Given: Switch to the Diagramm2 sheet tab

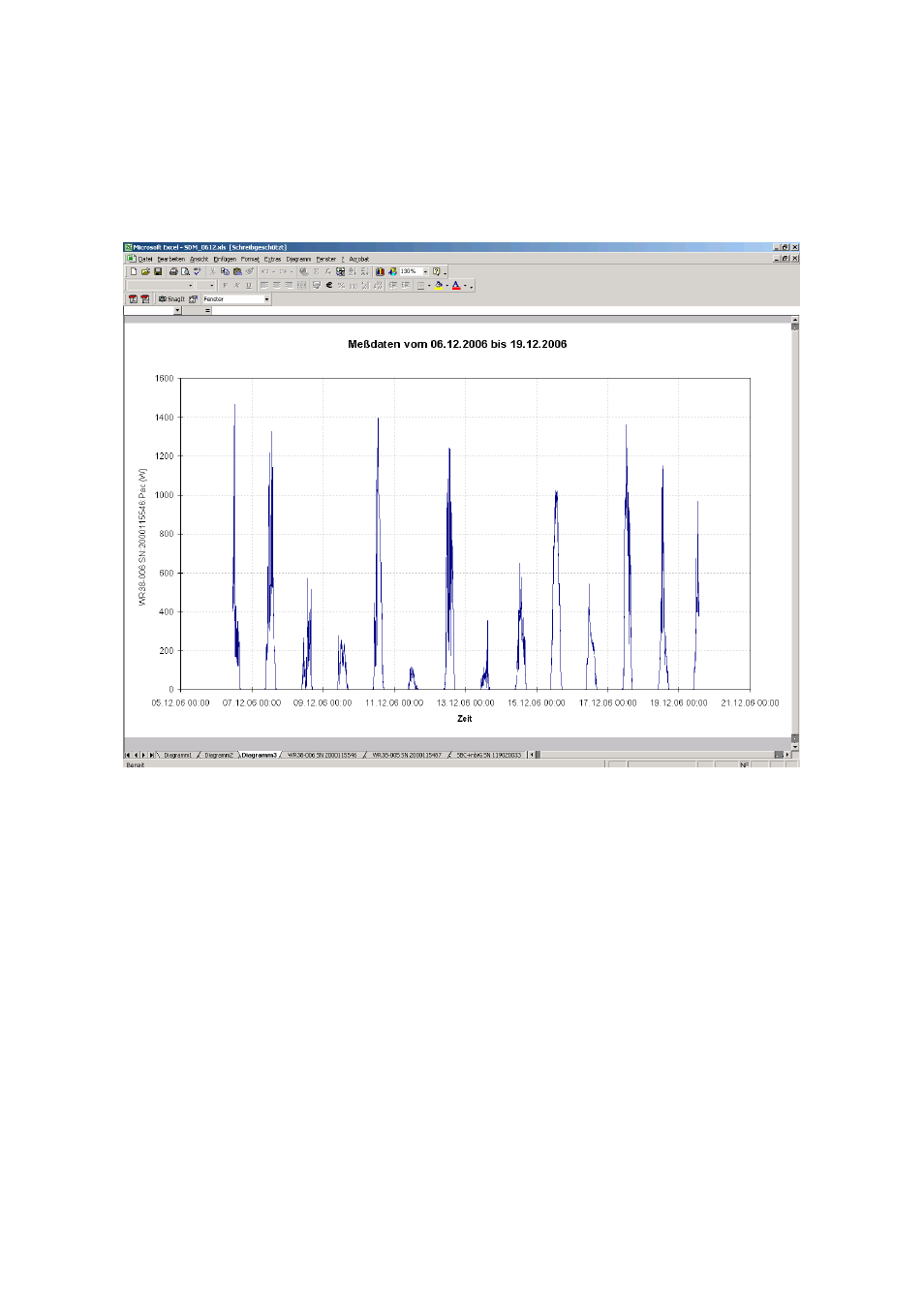Looking at the screenshot, I should [x=219, y=755].
